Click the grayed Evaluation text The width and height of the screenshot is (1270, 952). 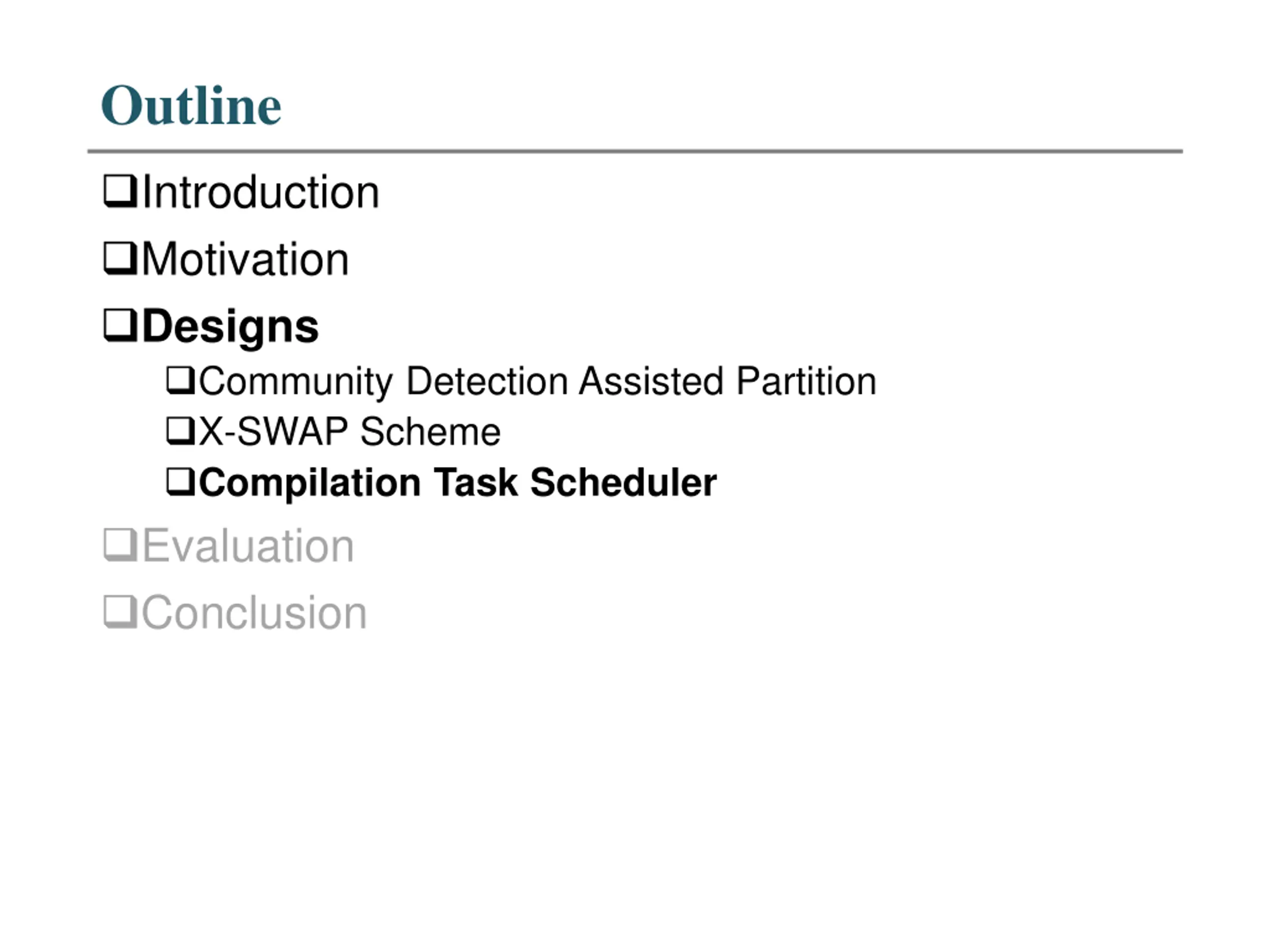click(248, 546)
